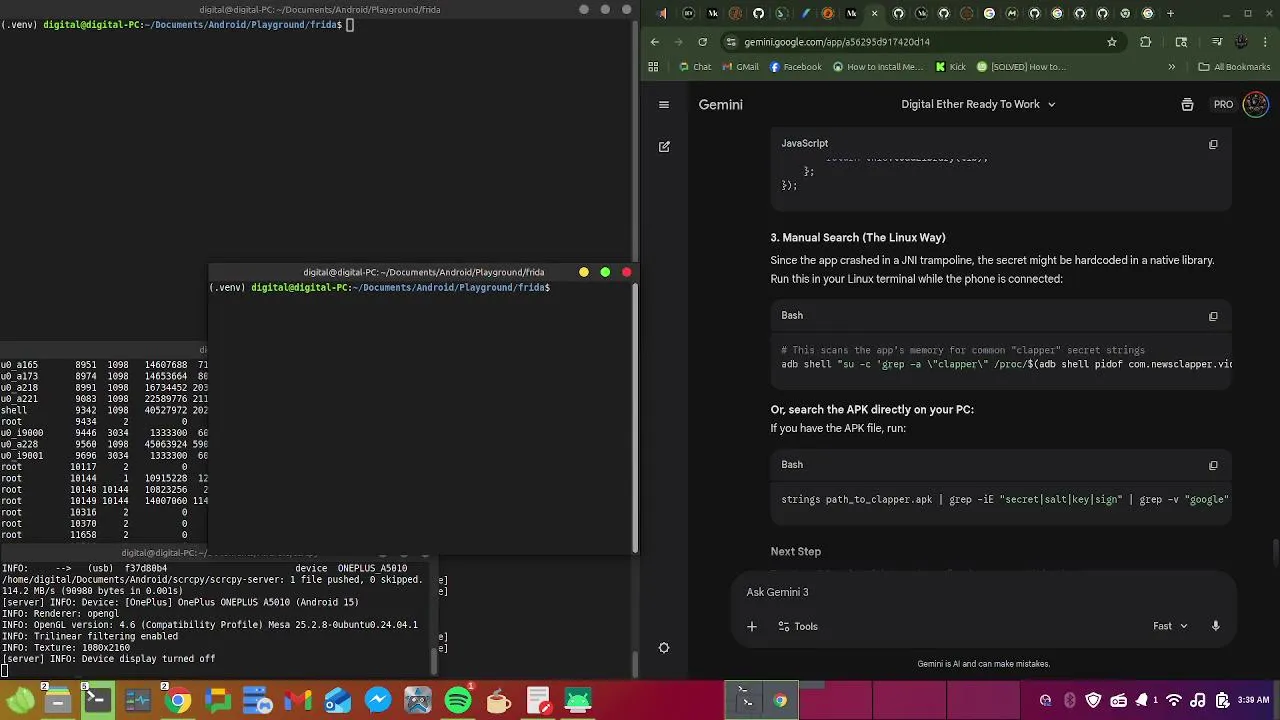1280x720 pixels.
Task: Click the scrcpy terminal scrollbar
Action: [x=434, y=660]
